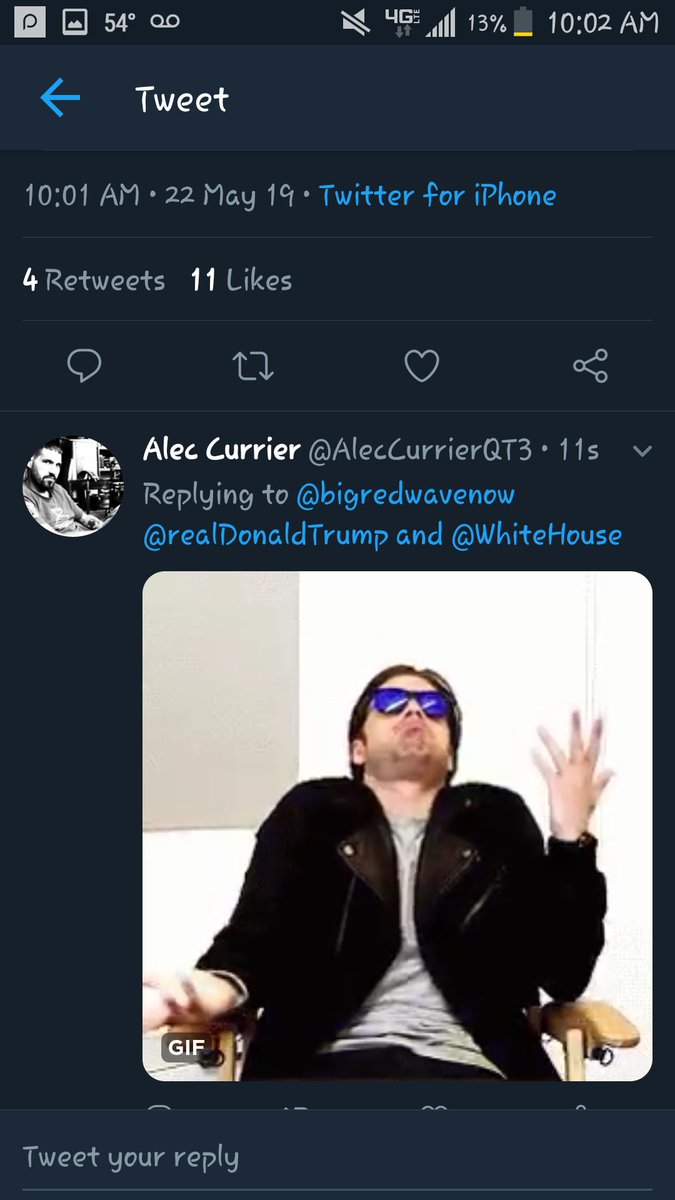Tap the muted sound status icon
This screenshot has width=675, height=1200.
(355, 23)
